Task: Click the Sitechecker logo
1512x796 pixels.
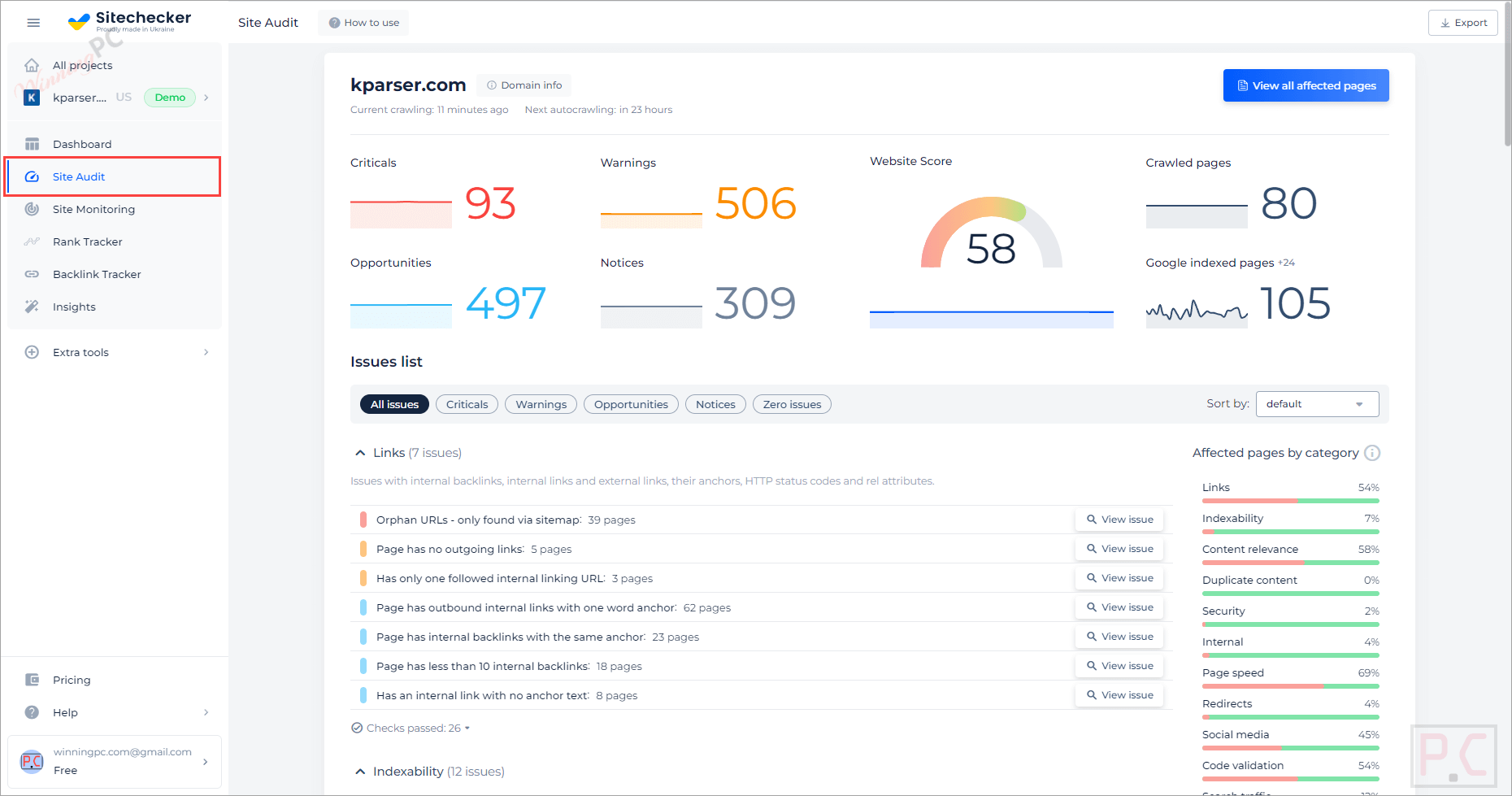Action: pyautogui.click(x=130, y=21)
